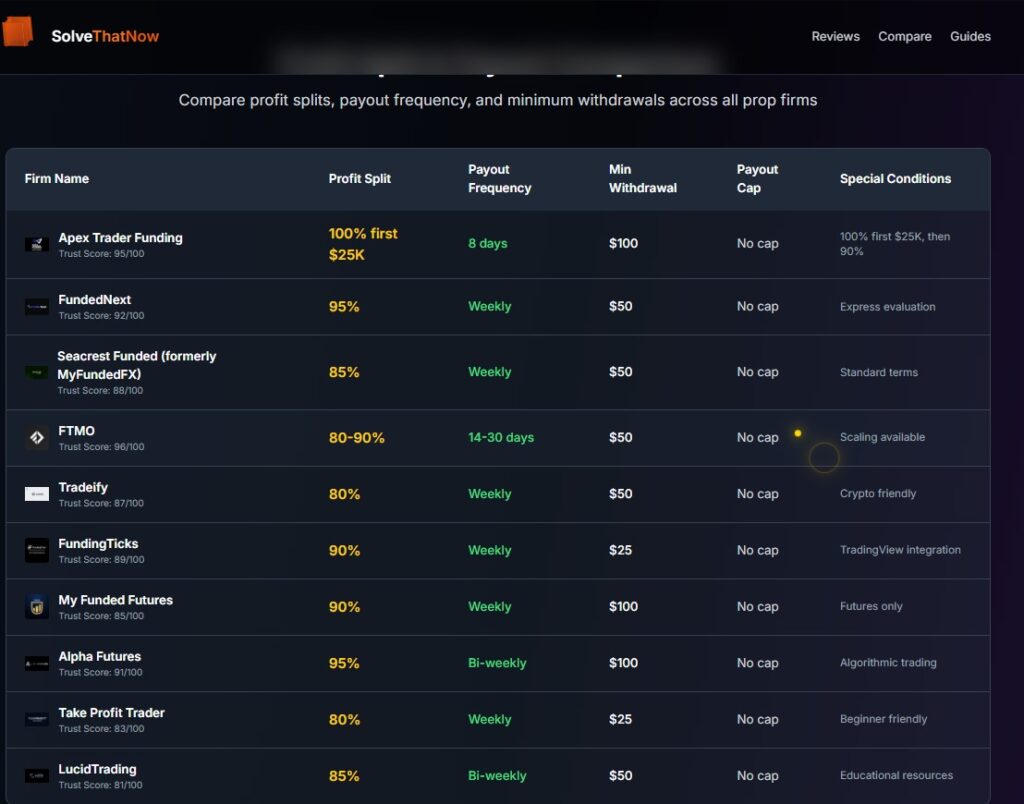The image size is (1024, 804).
Task: Click the SolveThatNow orange logo icon
Action: coord(17,32)
